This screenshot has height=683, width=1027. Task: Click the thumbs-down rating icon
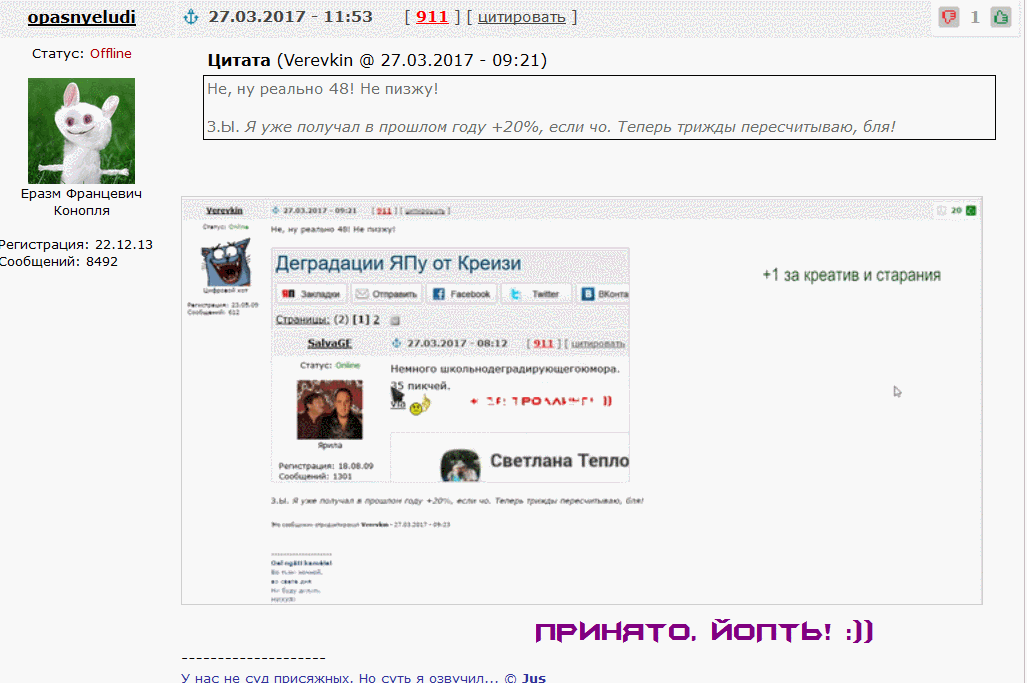pyautogui.click(x=949, y=17)
